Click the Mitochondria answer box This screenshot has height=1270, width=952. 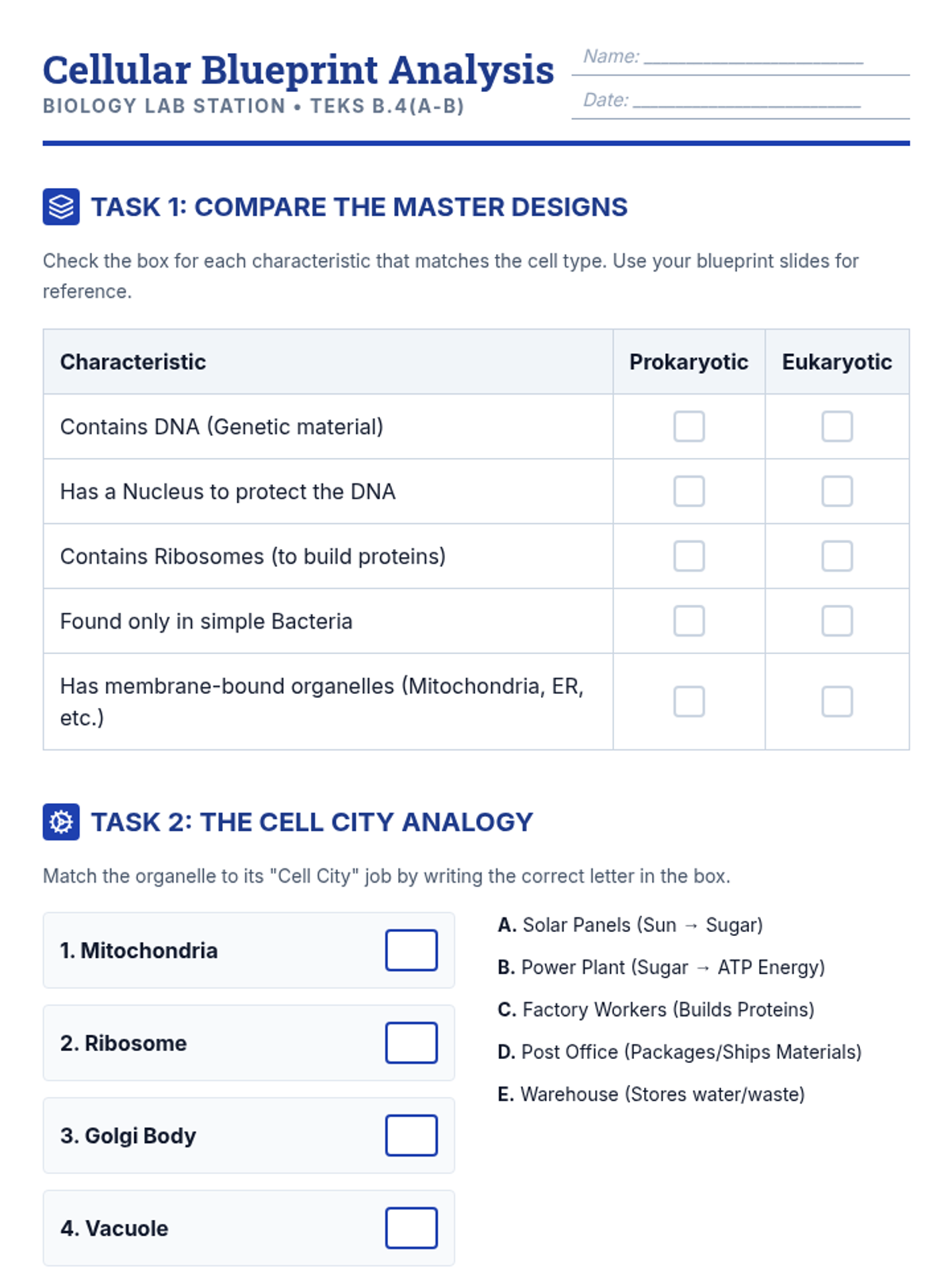tap(411, 950)
